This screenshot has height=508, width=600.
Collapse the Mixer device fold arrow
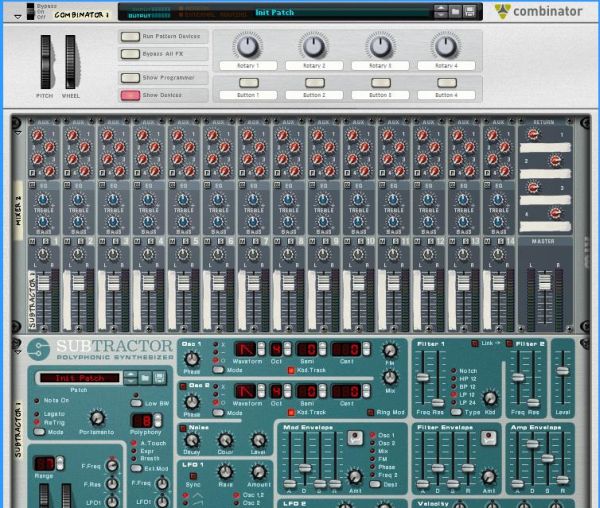(18, 132)
